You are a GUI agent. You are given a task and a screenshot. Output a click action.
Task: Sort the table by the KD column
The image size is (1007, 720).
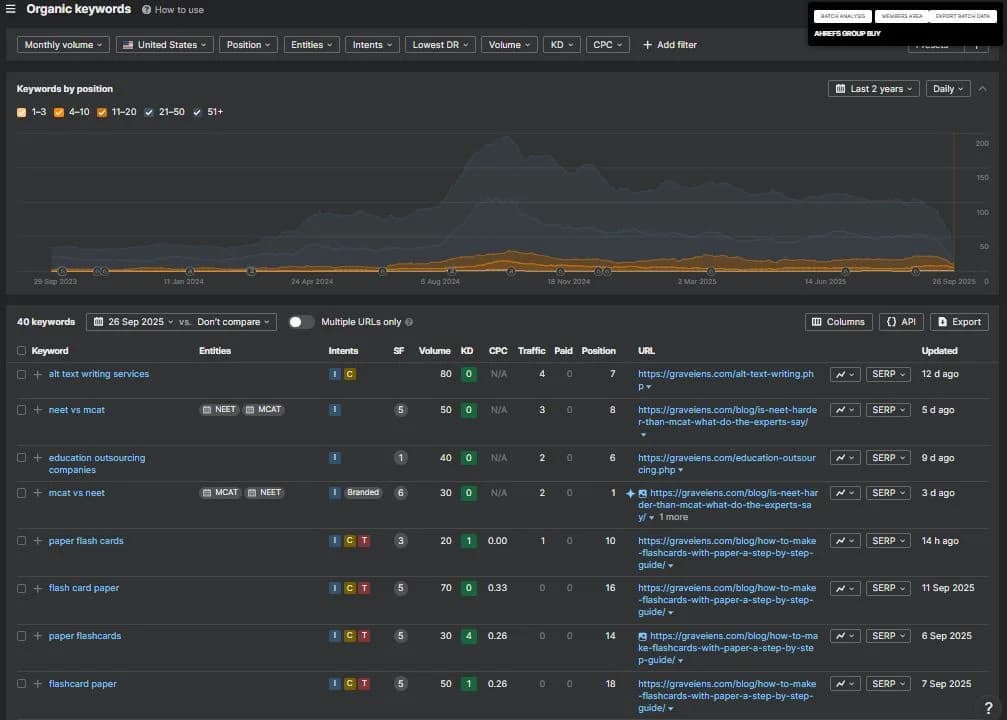(x=467, y=351)
